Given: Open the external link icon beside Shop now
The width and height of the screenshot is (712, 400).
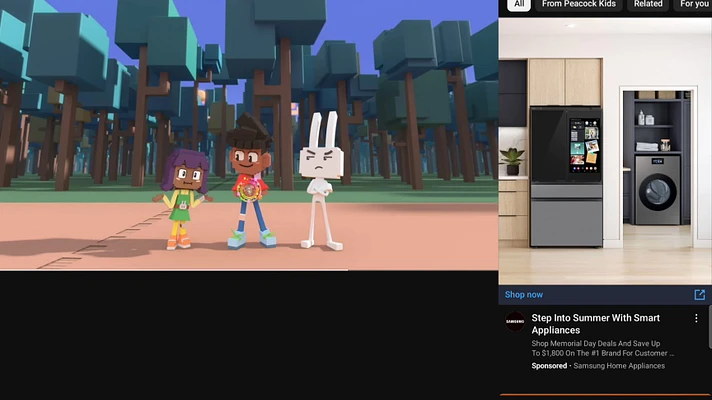Looking at the screenshot, I should click(x=699, y=295).
